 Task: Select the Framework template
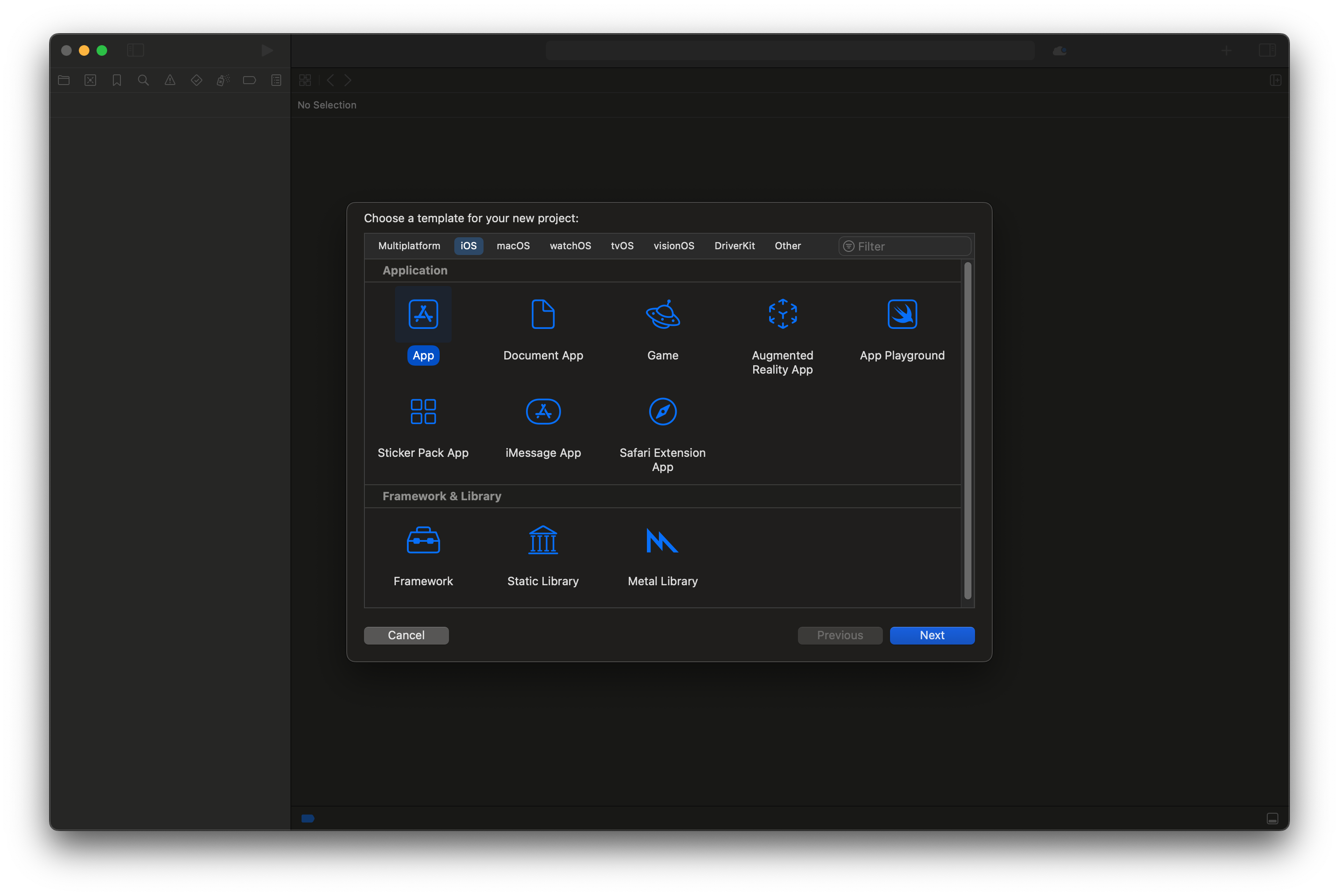point(423,540)
